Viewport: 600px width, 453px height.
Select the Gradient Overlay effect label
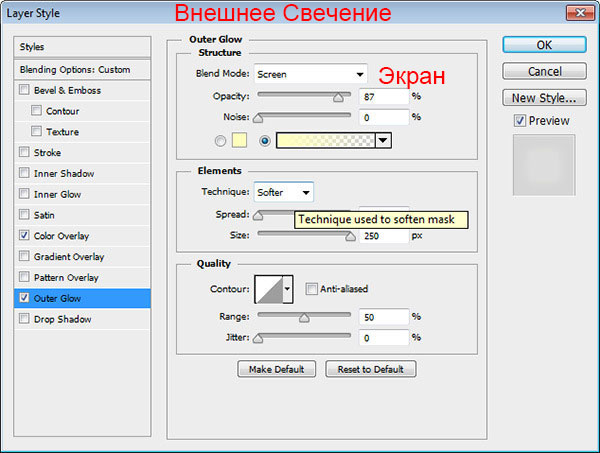(69, 257)
